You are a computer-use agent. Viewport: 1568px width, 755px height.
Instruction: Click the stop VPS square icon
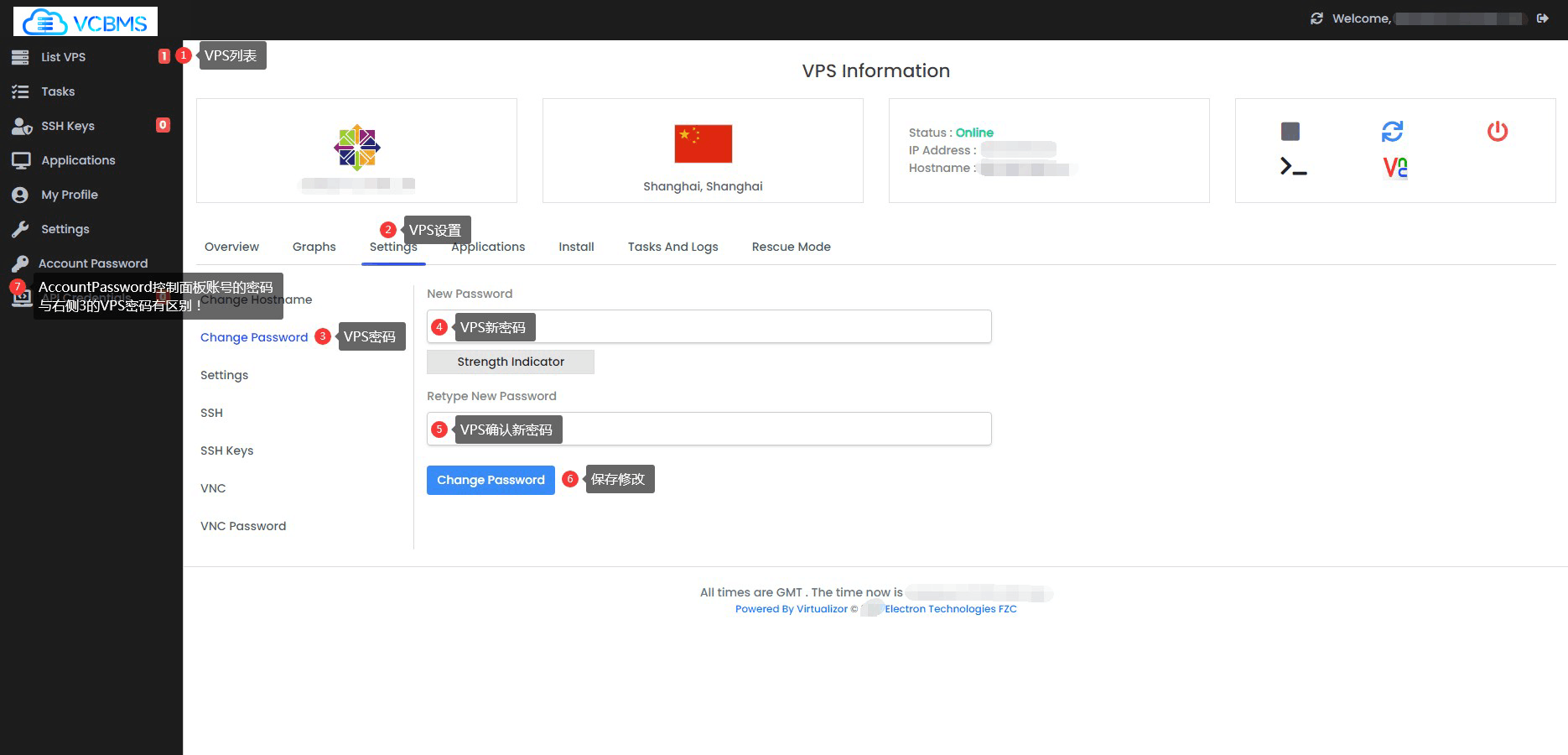[x=1290, y=131]
